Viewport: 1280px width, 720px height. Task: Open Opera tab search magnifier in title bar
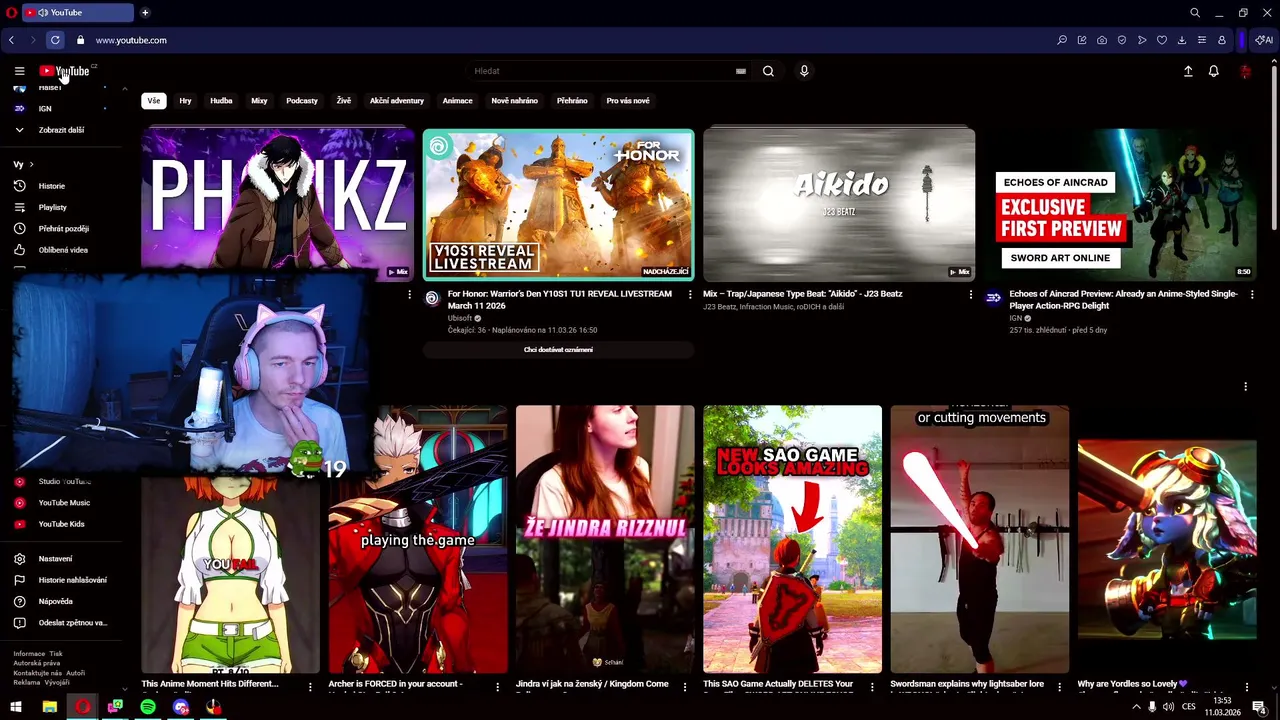[x=1194, y=13]
